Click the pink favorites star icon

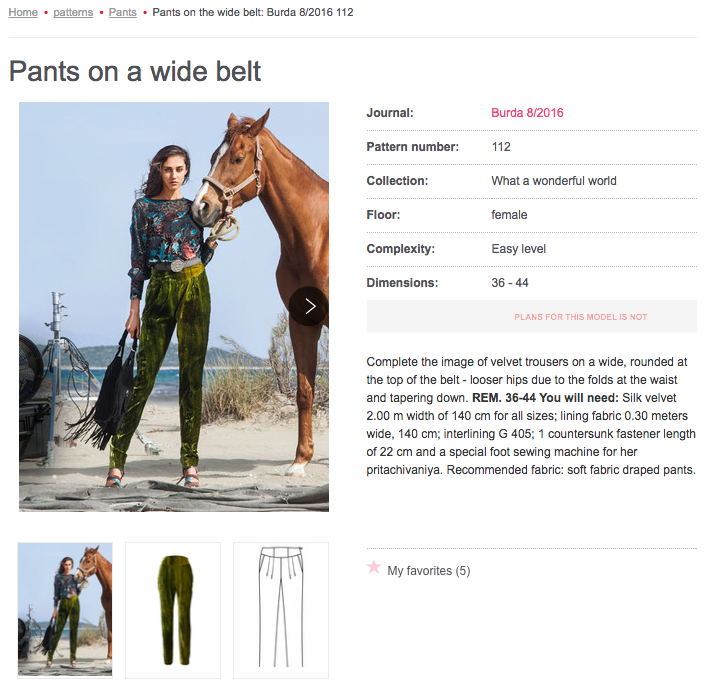(374, 568)
